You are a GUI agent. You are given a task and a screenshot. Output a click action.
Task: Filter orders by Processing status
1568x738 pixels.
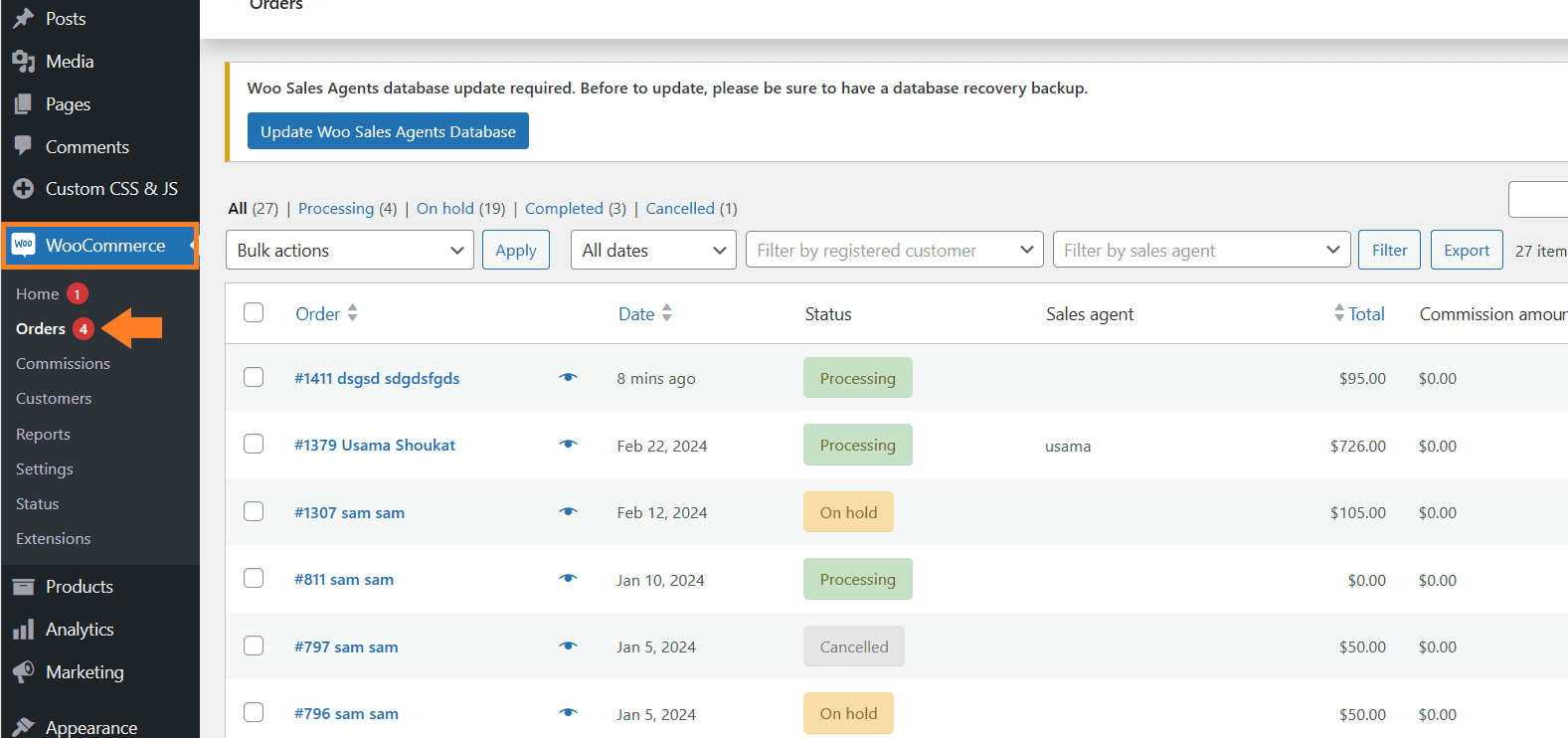347,208
